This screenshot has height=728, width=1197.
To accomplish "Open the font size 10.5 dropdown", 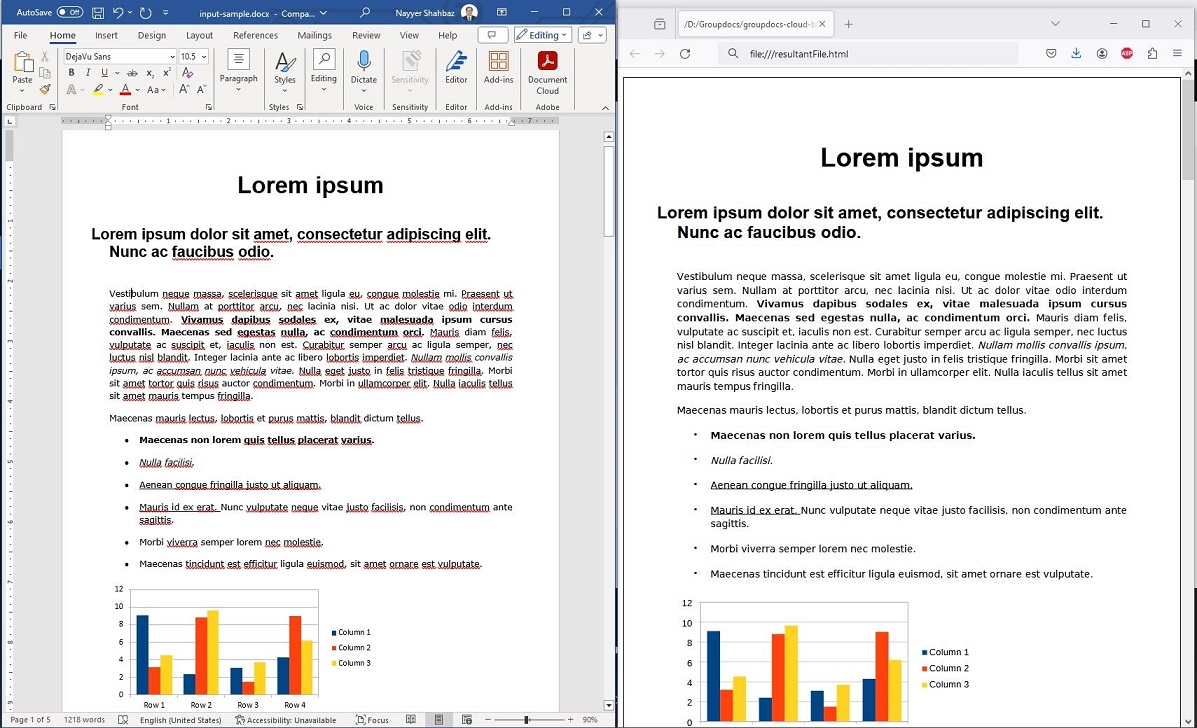I will pyautogui.click(x=204, y=57).
